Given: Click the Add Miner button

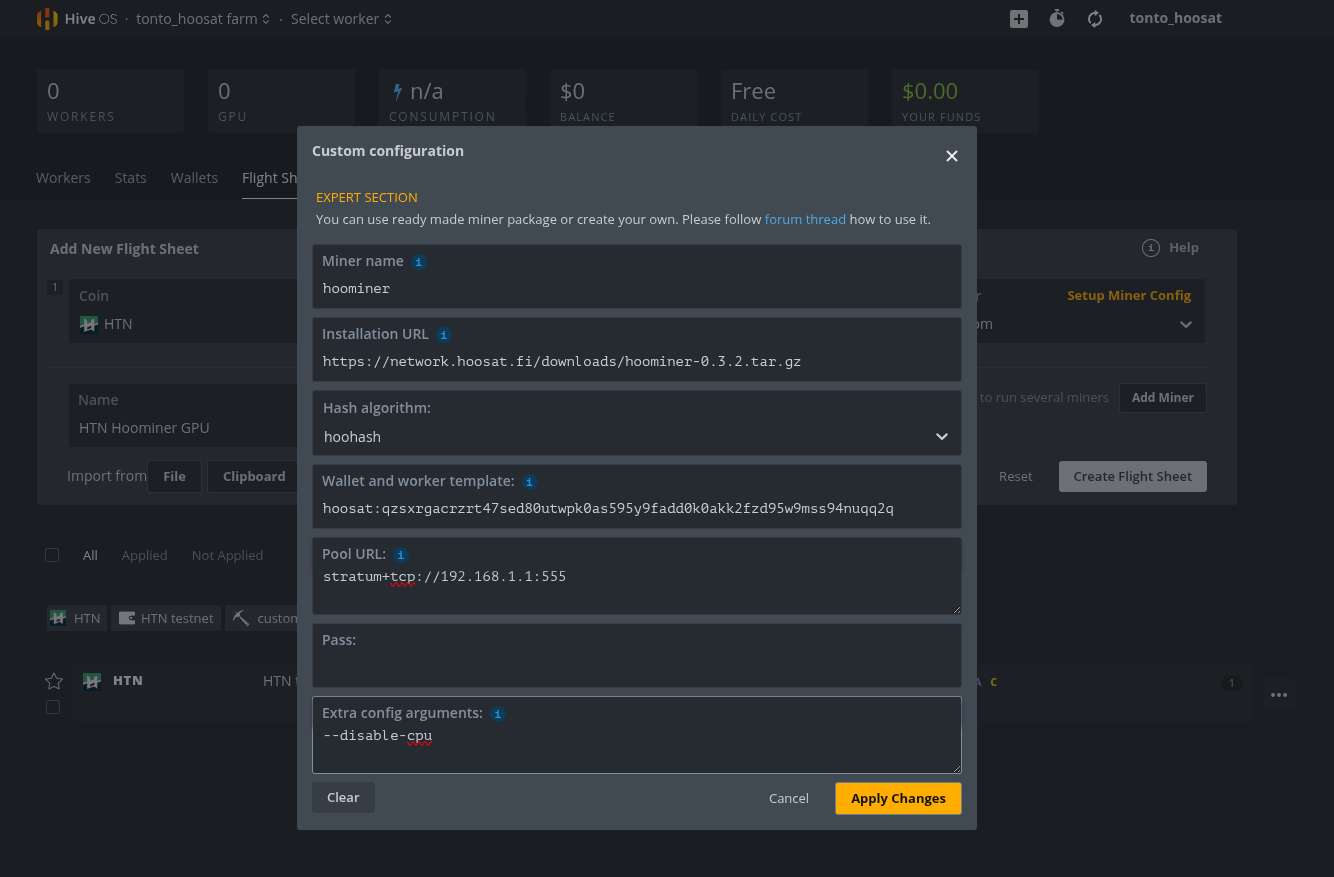Looking at the screenshot, I should pyautogui.click(x=1162, y=397).
